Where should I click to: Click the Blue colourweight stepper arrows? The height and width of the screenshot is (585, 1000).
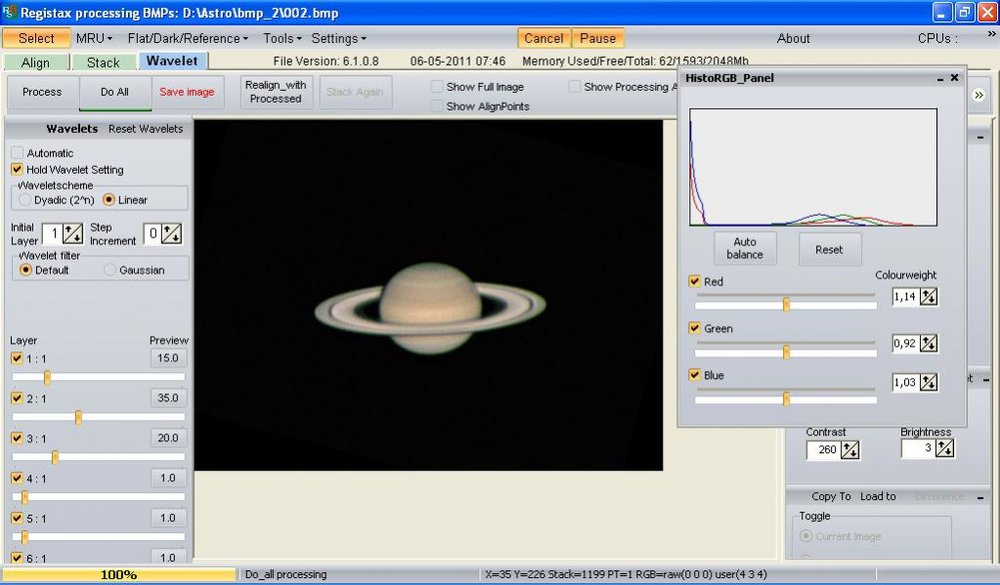pos(929,382)
